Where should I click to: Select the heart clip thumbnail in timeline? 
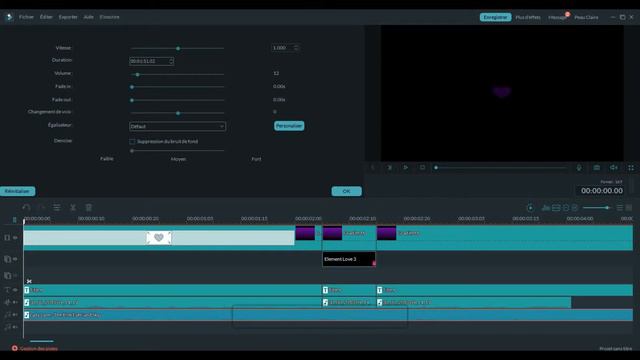pos(159,238)
